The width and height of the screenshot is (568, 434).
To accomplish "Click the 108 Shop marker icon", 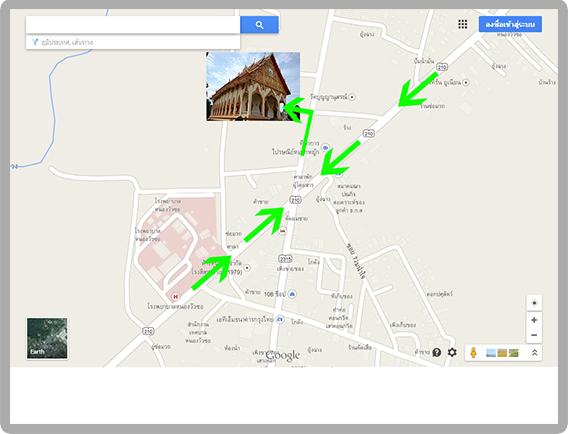I will click(292, 294).
